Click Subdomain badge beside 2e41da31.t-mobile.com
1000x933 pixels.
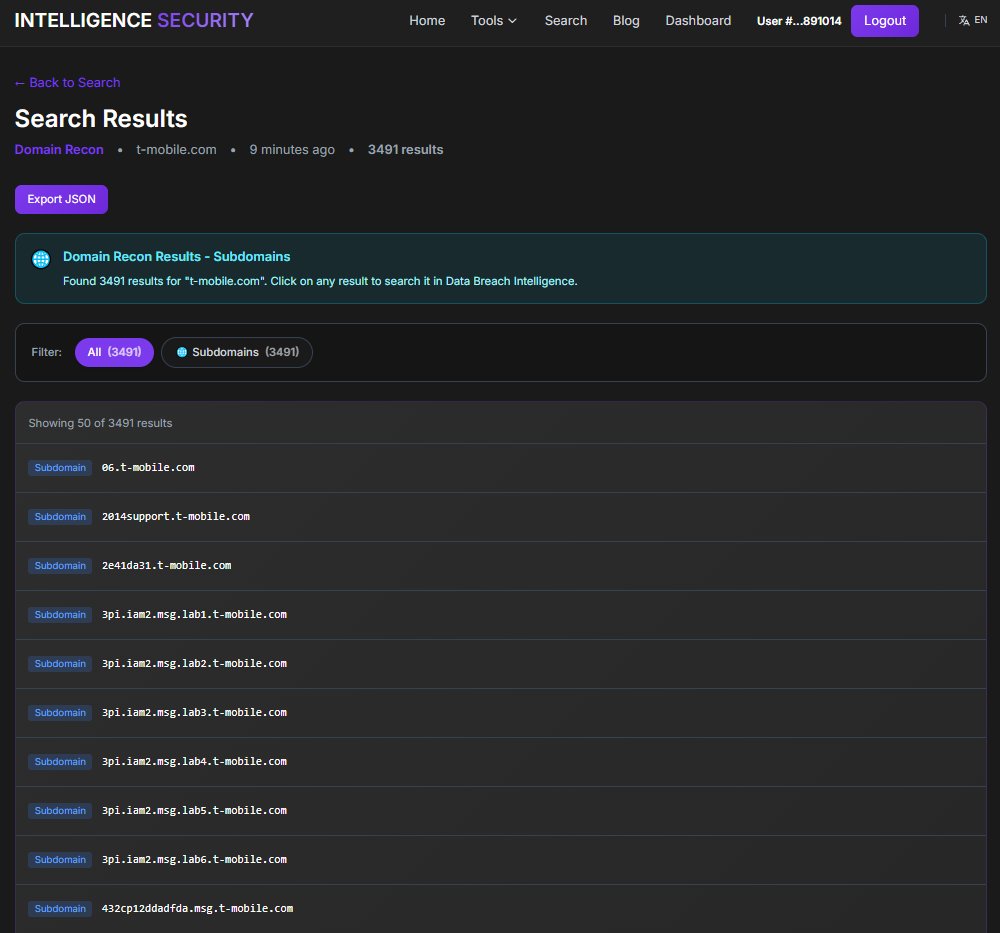tap(60, 566)
